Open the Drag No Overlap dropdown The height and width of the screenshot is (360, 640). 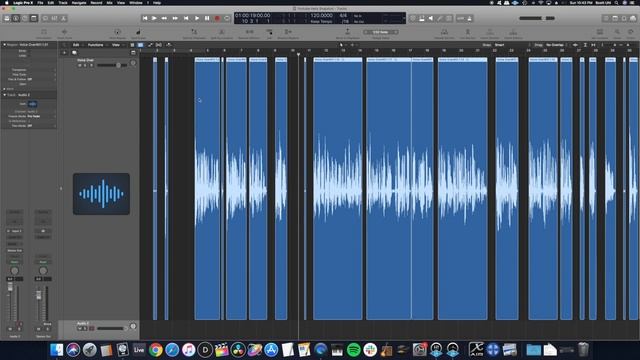[x=556, y=45]
